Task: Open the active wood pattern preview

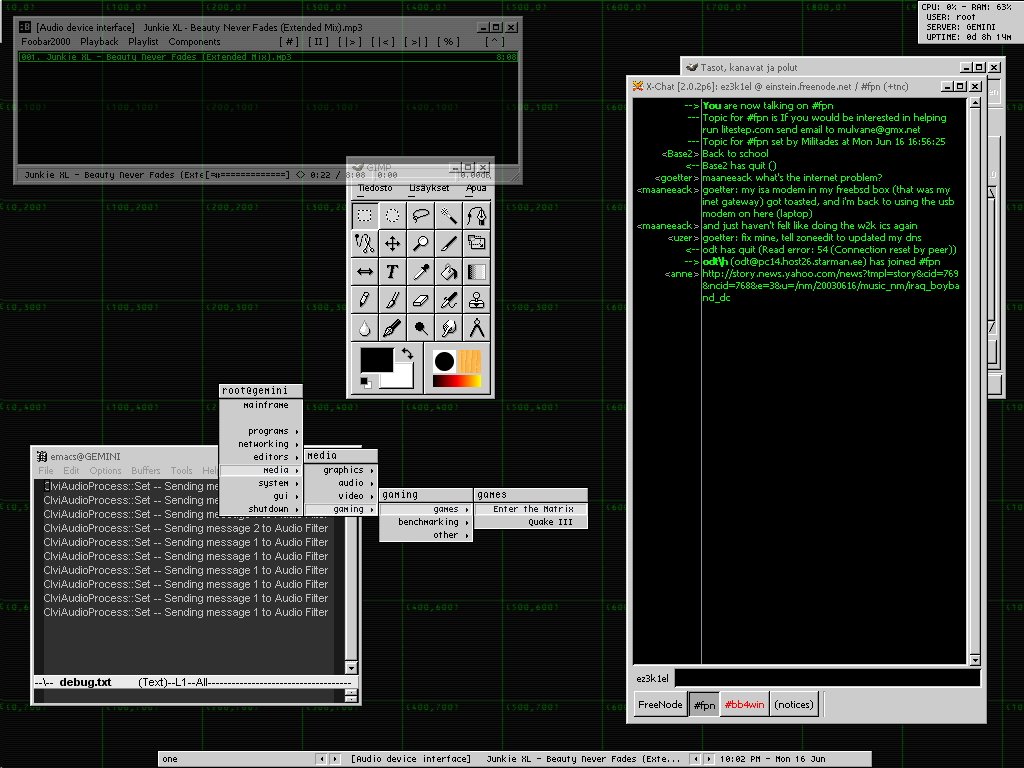Action: 469,361
